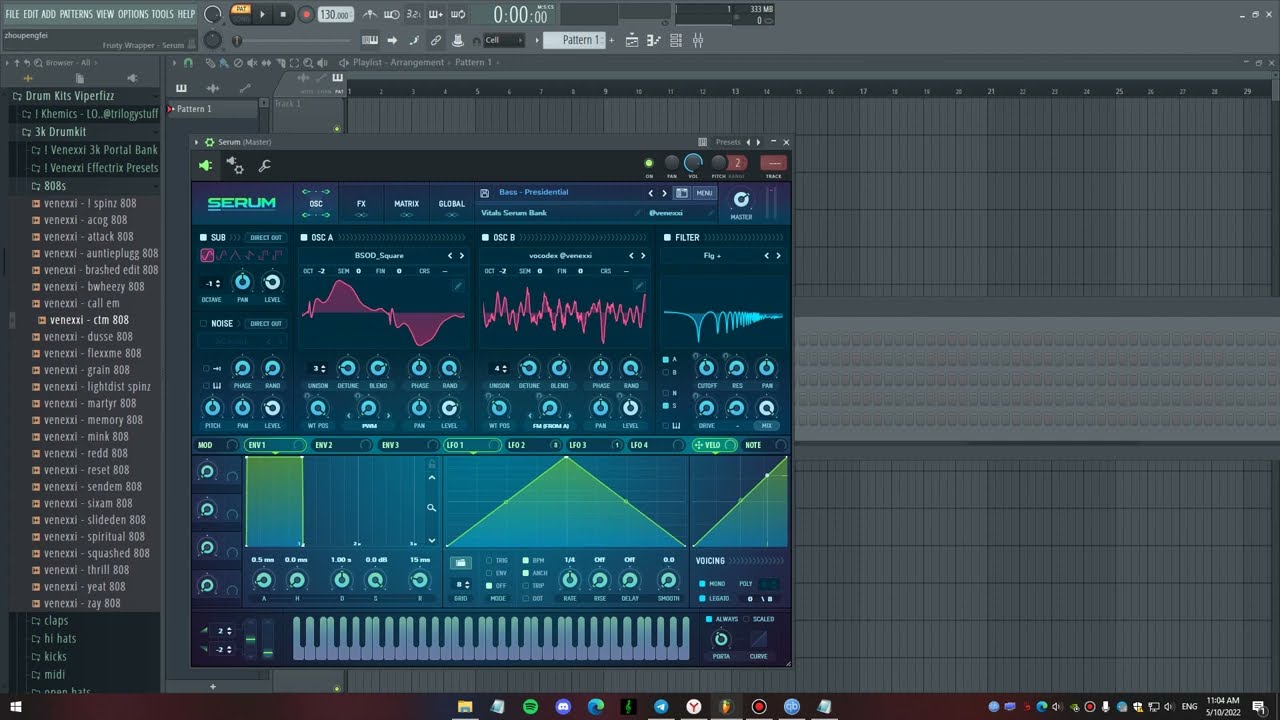Toggle OSC A enable checkbox
The width and height of the screenshot is (1280, 720).
pyautogui.click(x=304, y=238)
